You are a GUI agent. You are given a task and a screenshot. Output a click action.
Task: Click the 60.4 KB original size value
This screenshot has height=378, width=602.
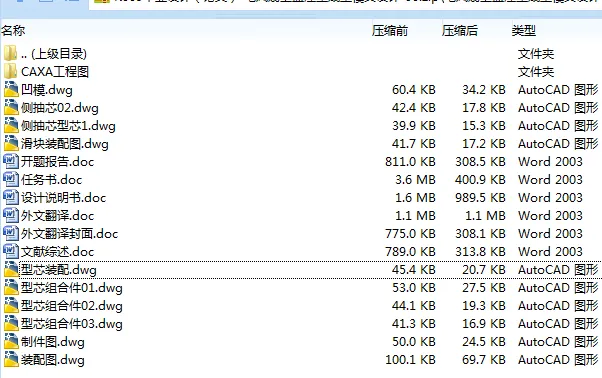click(x=414, y=90)
